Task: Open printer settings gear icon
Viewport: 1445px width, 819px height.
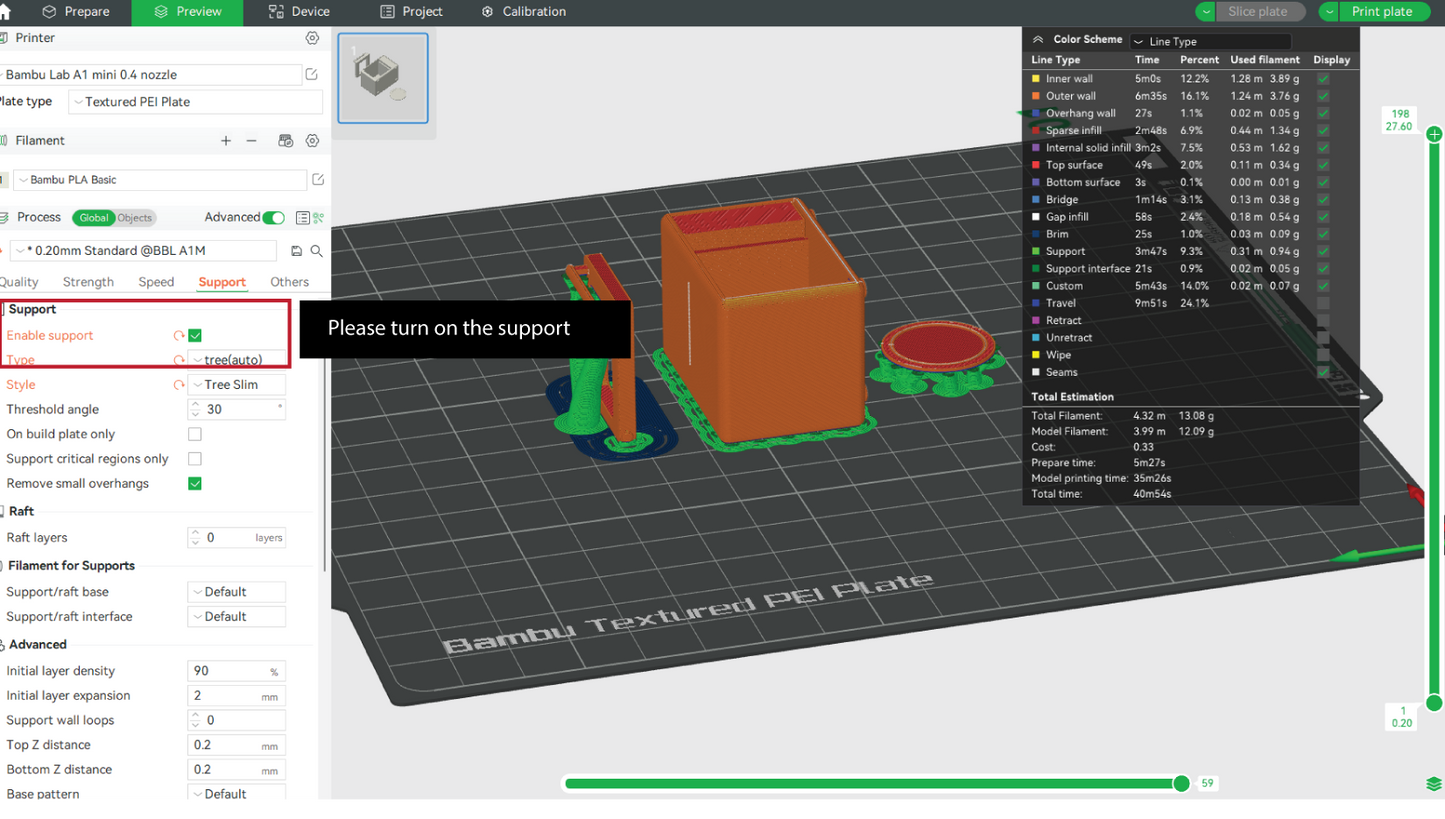Action: click(x=312, y=38)
